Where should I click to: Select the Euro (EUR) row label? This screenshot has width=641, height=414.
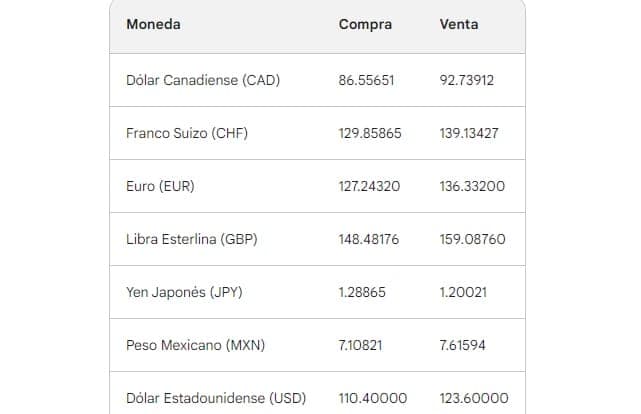tap(160, 186)
